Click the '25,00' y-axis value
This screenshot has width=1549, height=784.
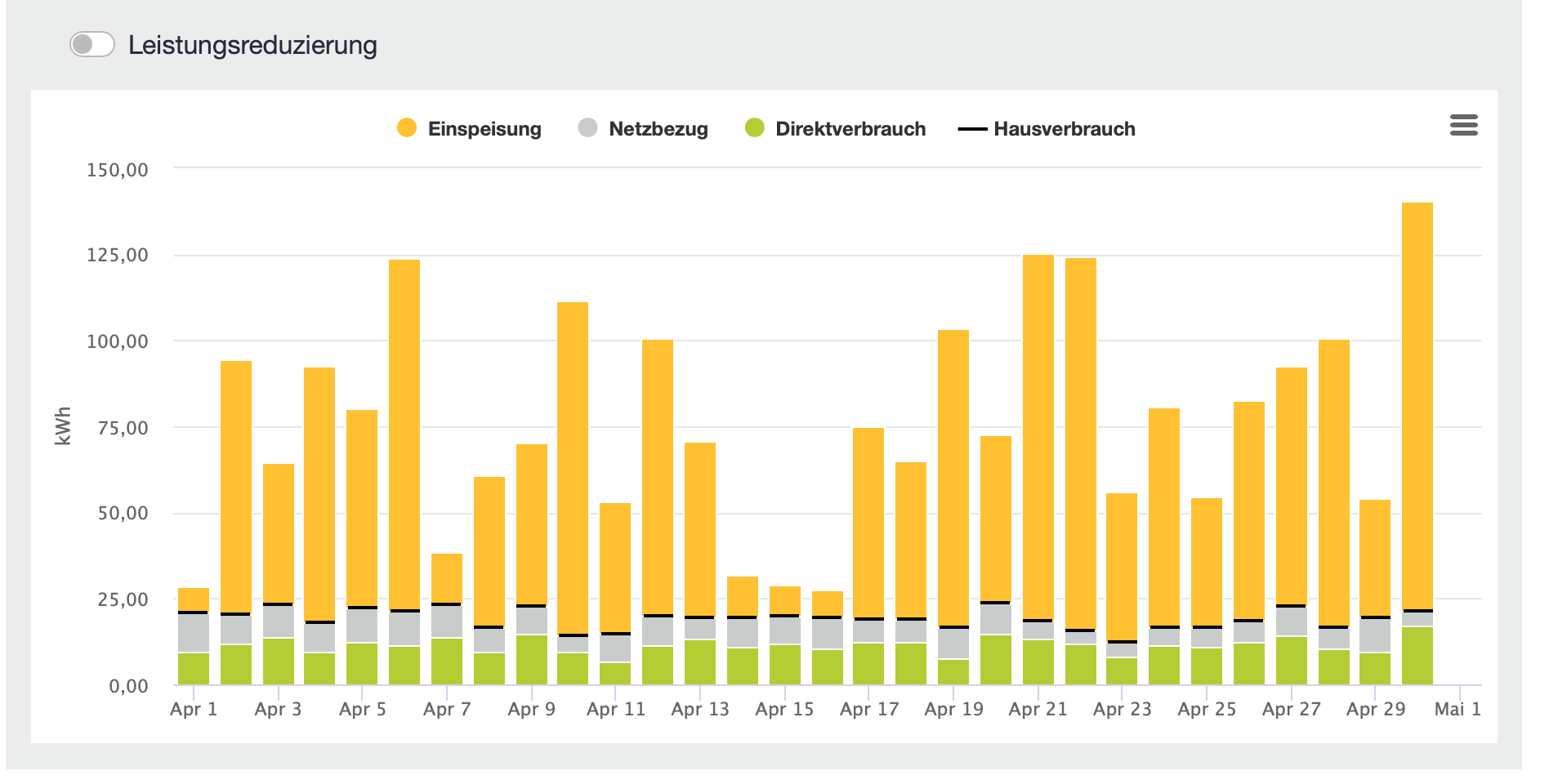[x=123, y=599]
